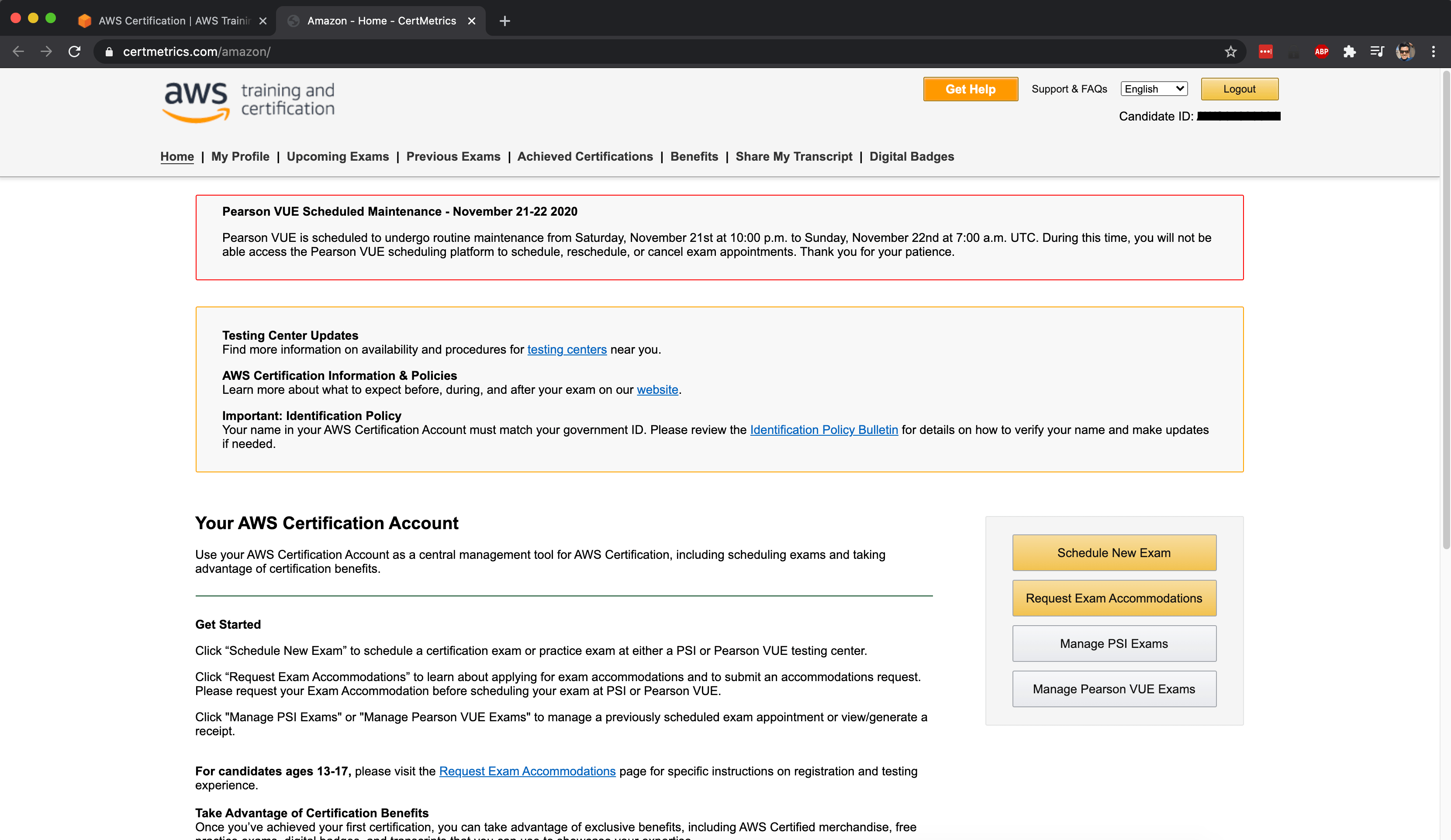The image size is (1451, 840).
Task: Bookmark this page with the star icon
Action: 1230,52
